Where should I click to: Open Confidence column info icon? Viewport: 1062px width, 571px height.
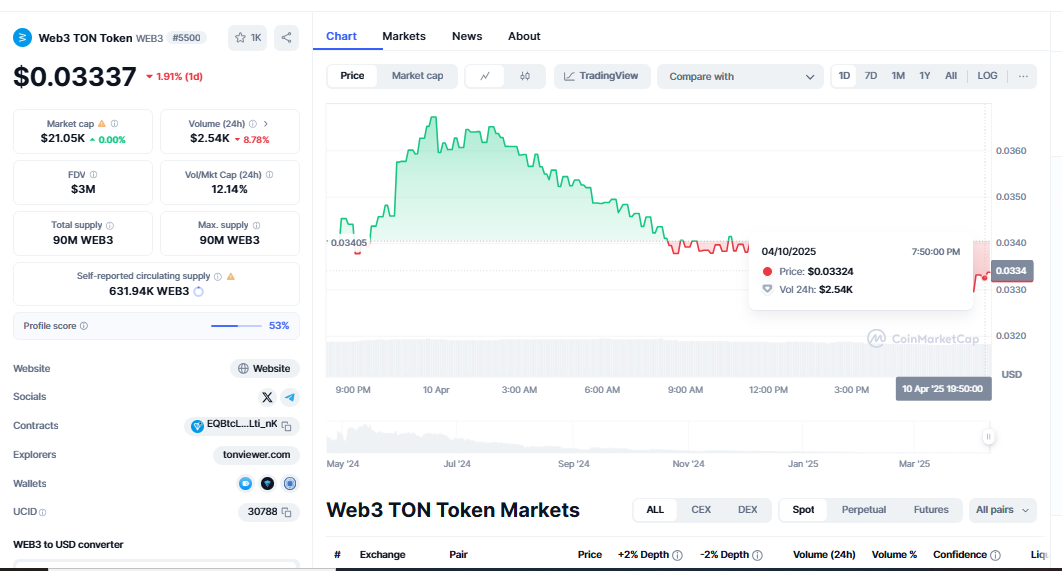tap(996, 555)
